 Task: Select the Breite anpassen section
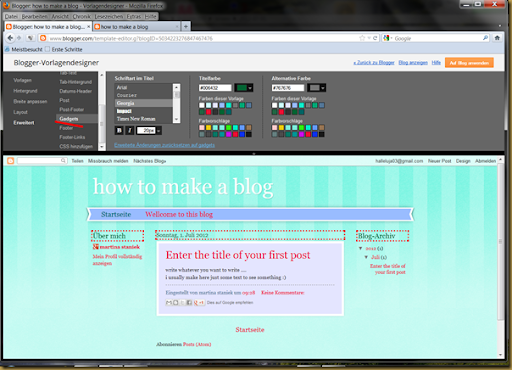coord(30,101)
